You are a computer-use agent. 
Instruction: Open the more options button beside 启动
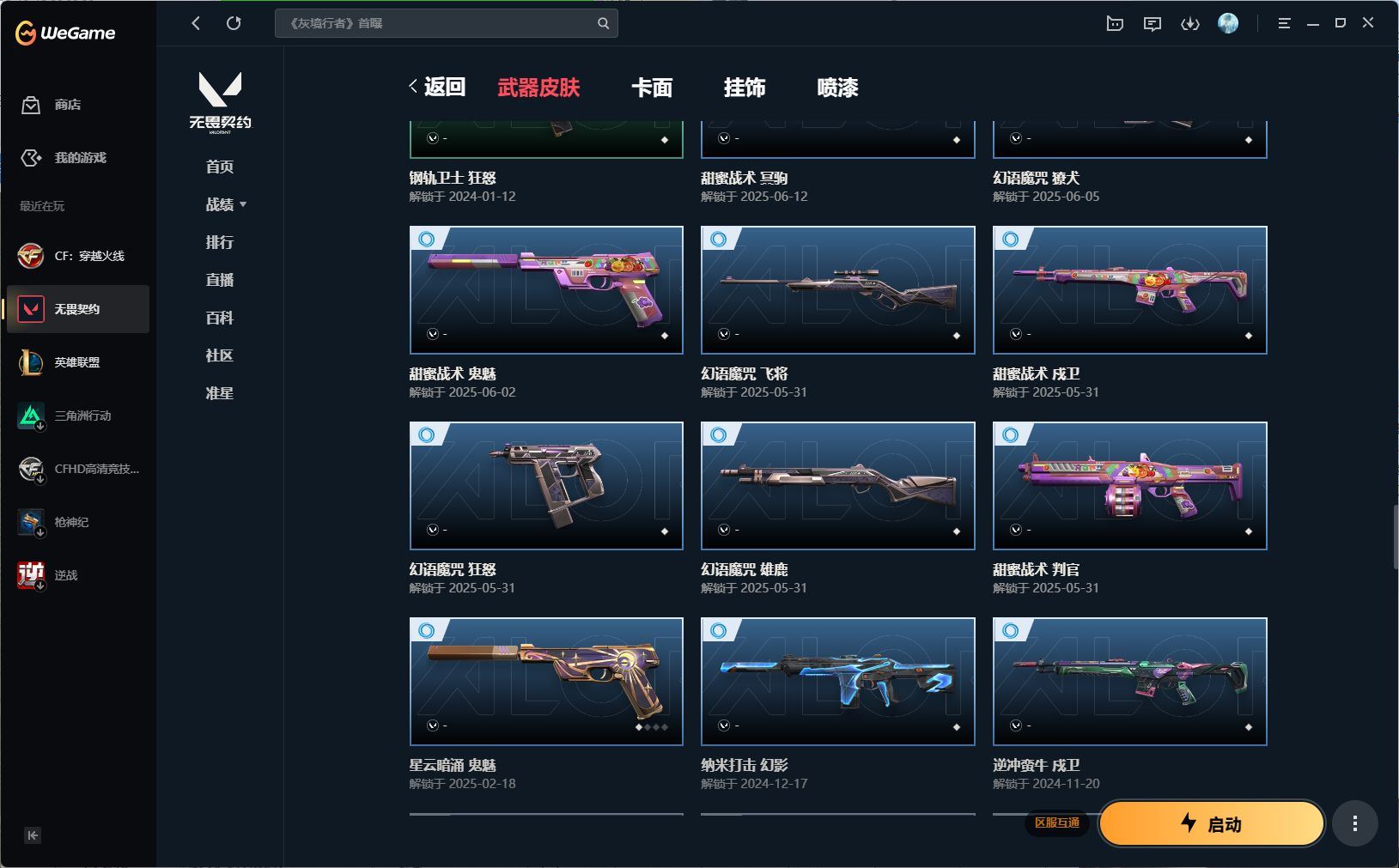(x=1354, y=824)
